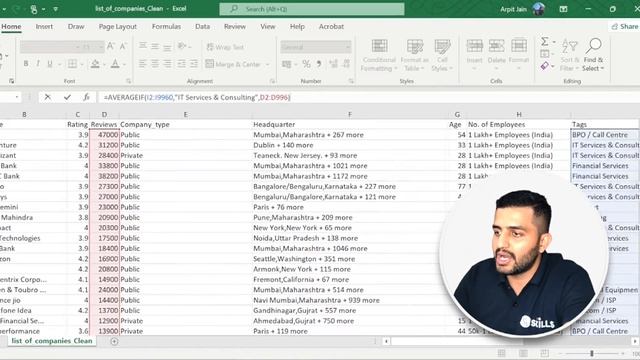Confirm formula with the checkmark icon
The image size is (640, 360).
67,97
